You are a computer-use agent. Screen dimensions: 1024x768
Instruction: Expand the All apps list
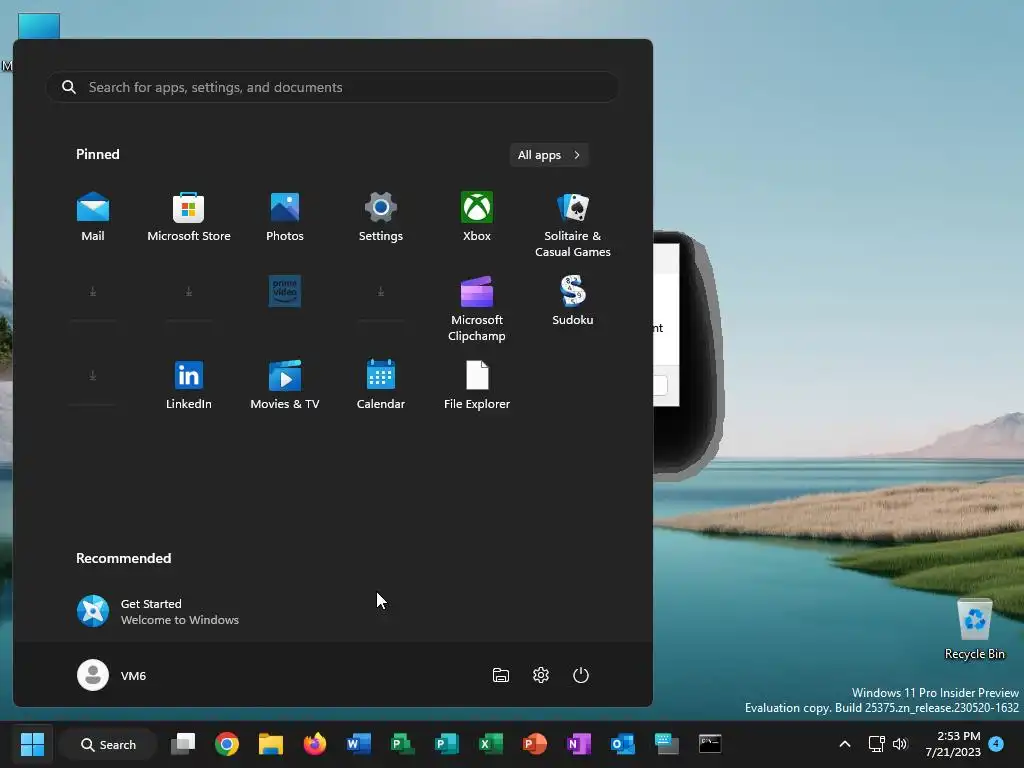[x=549, y=155]
